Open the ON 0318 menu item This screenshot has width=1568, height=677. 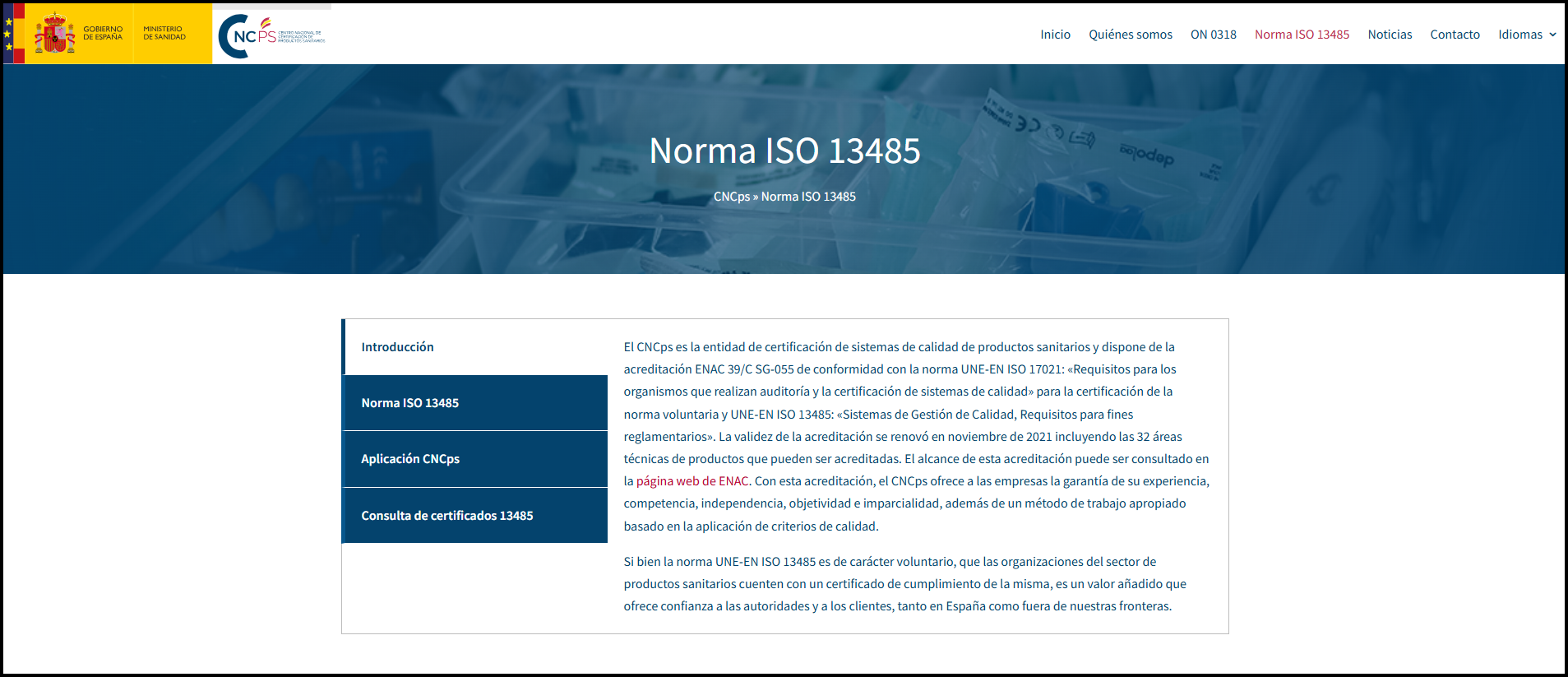pyautogui.click(x=1214, y=35)
